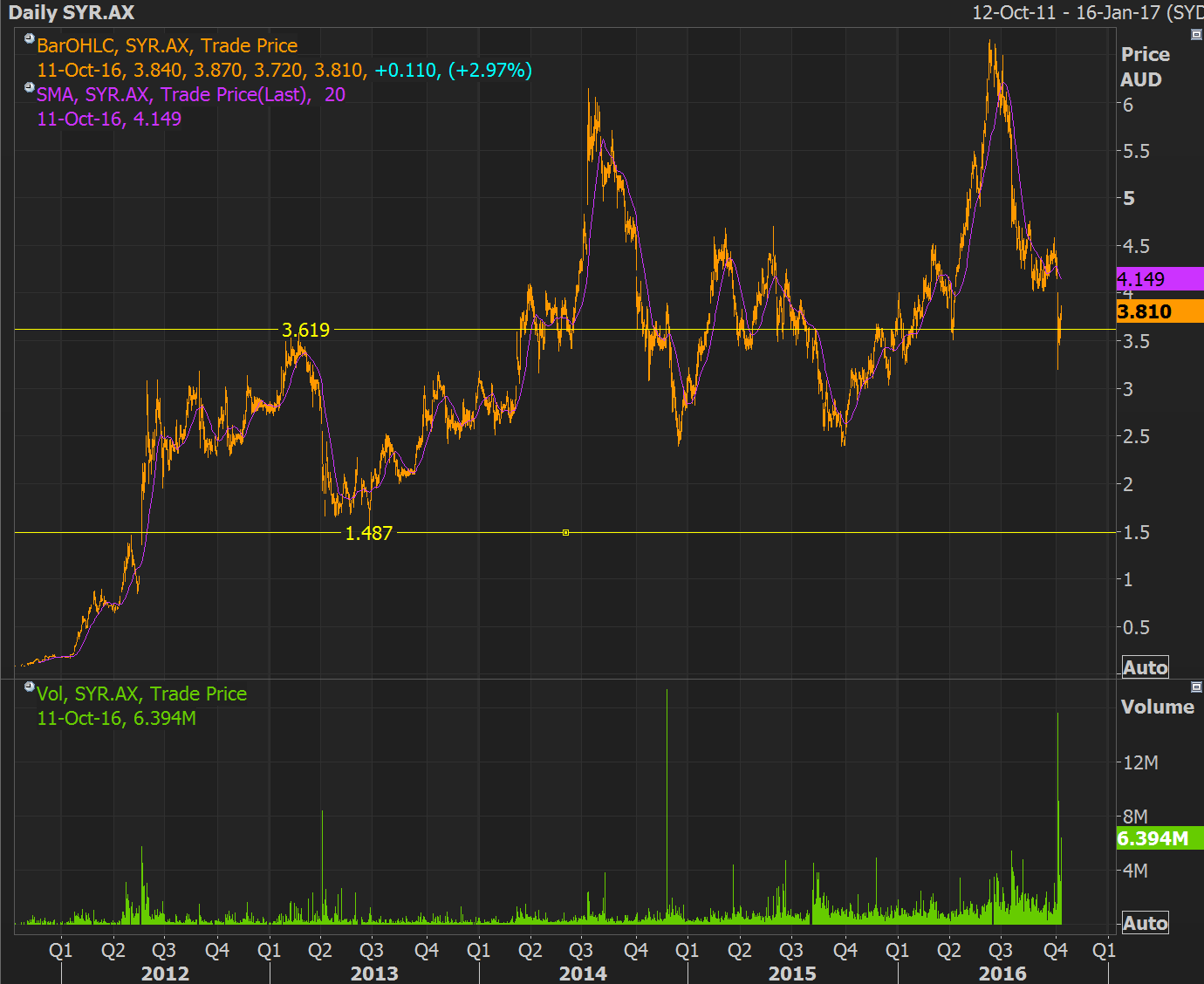1204x984 pixels.
Task: Collapse the volume pane via its corner icon
Action: click(x=1196, y=687)
